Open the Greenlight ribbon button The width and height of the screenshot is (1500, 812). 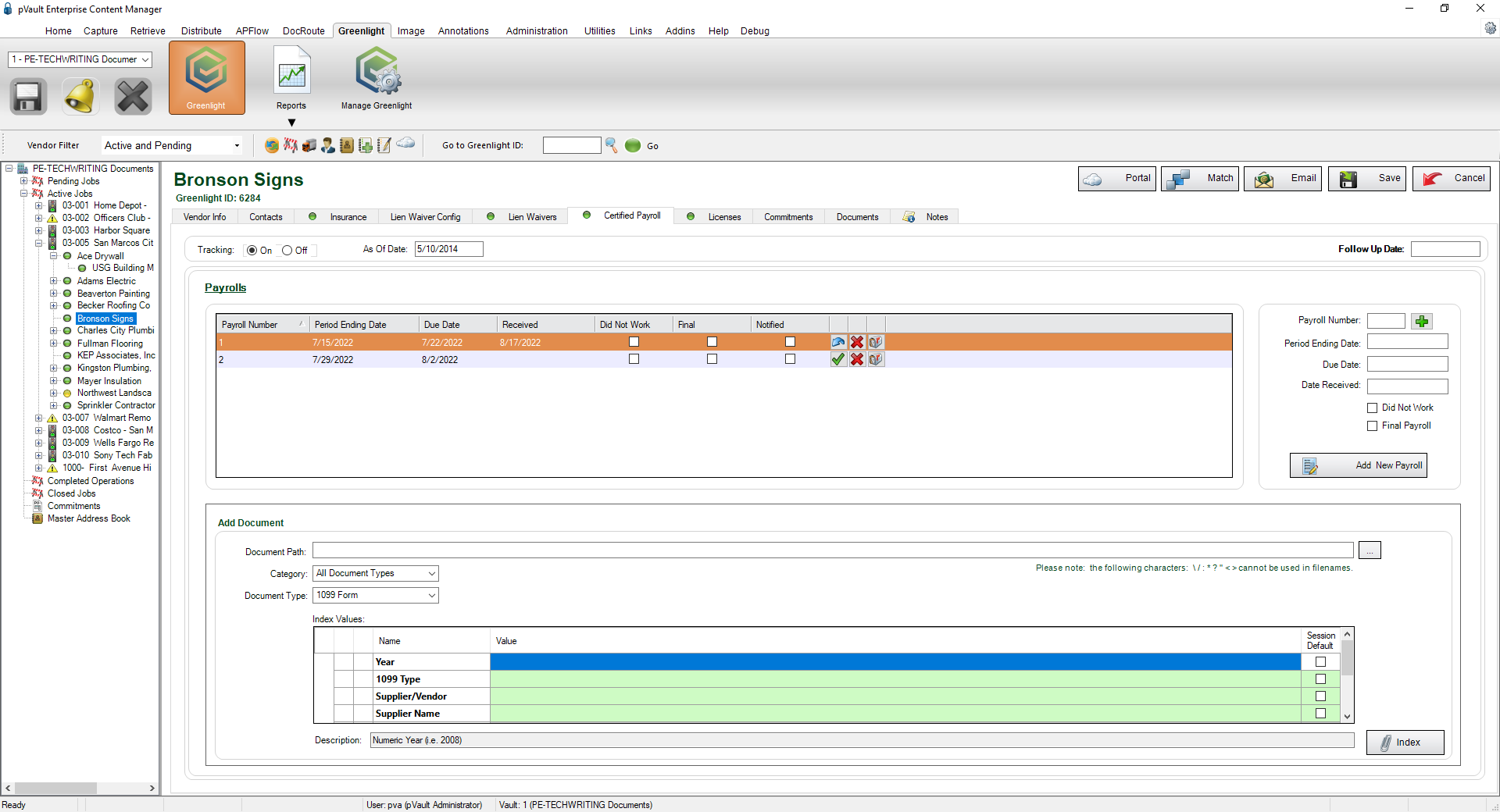(206, 78)
